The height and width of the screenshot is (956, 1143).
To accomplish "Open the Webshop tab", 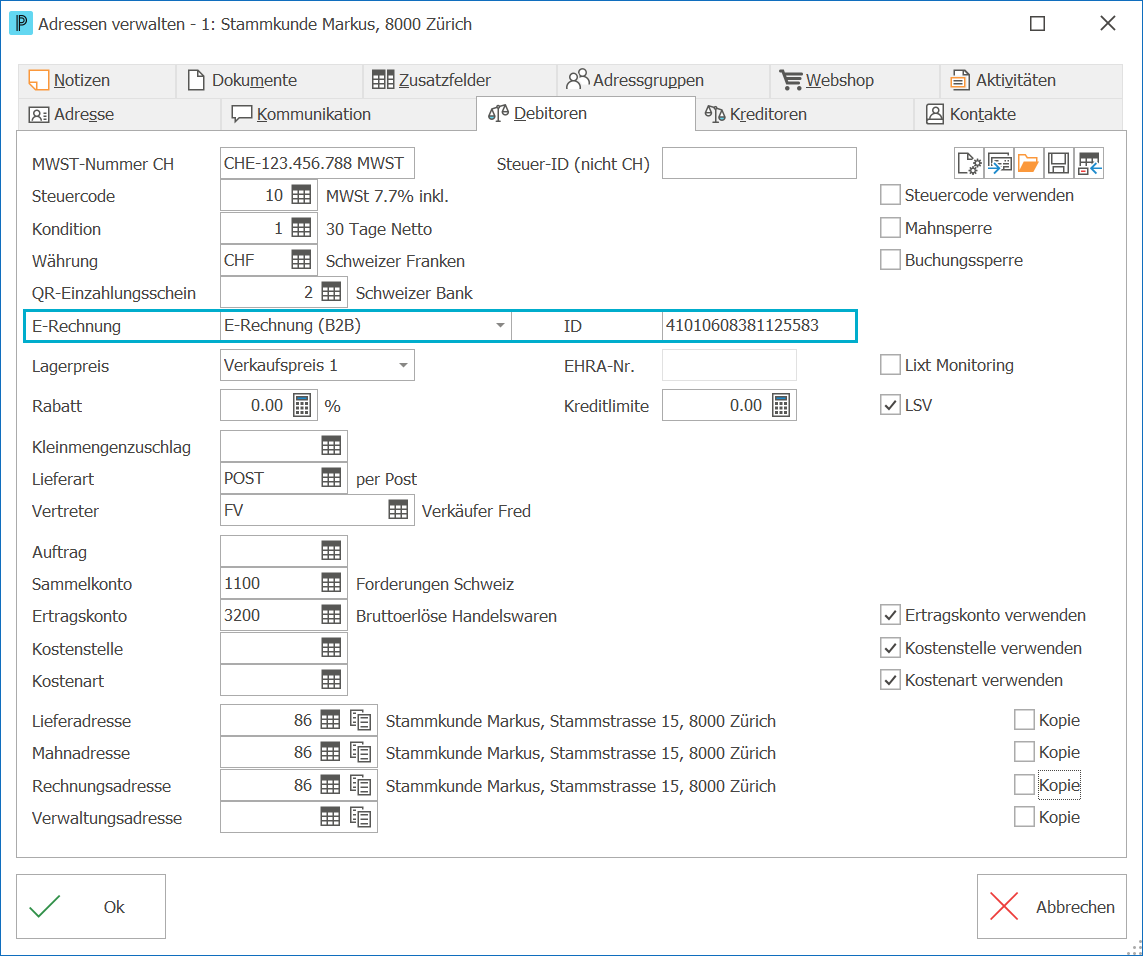I will coord(855,80).
